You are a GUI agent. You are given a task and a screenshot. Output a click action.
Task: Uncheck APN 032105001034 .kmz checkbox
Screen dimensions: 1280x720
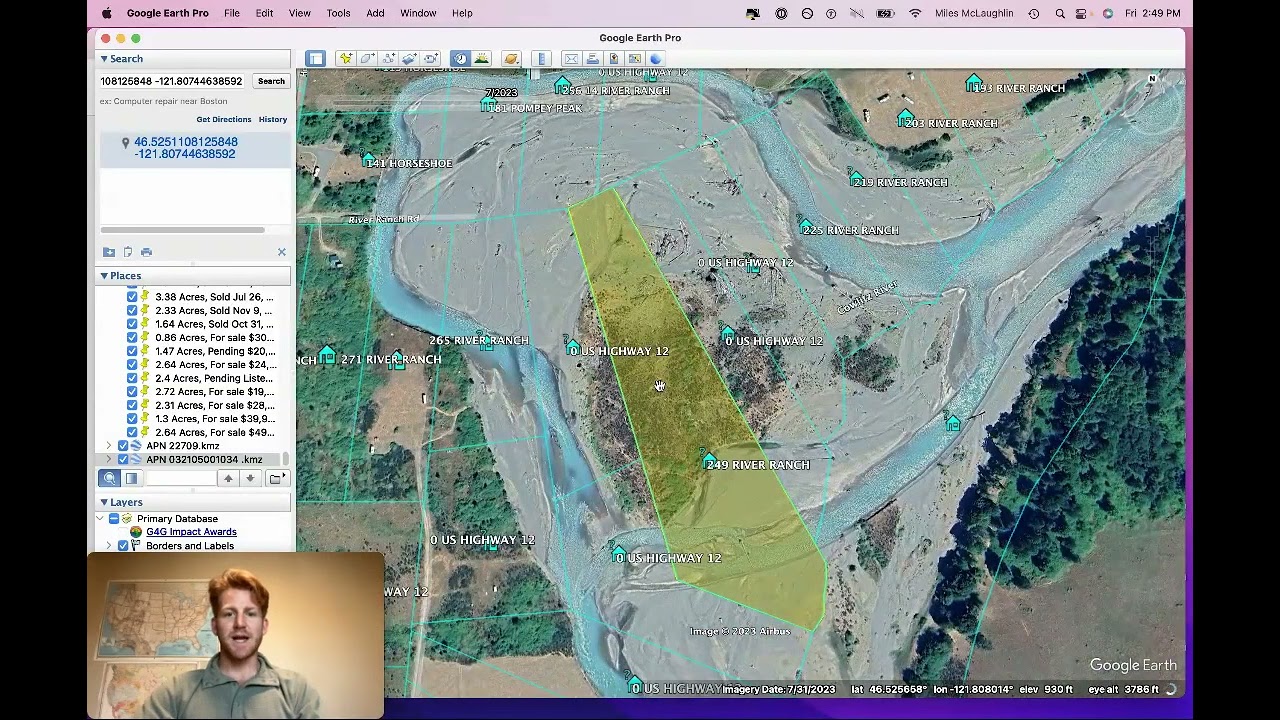click(123, 460)
